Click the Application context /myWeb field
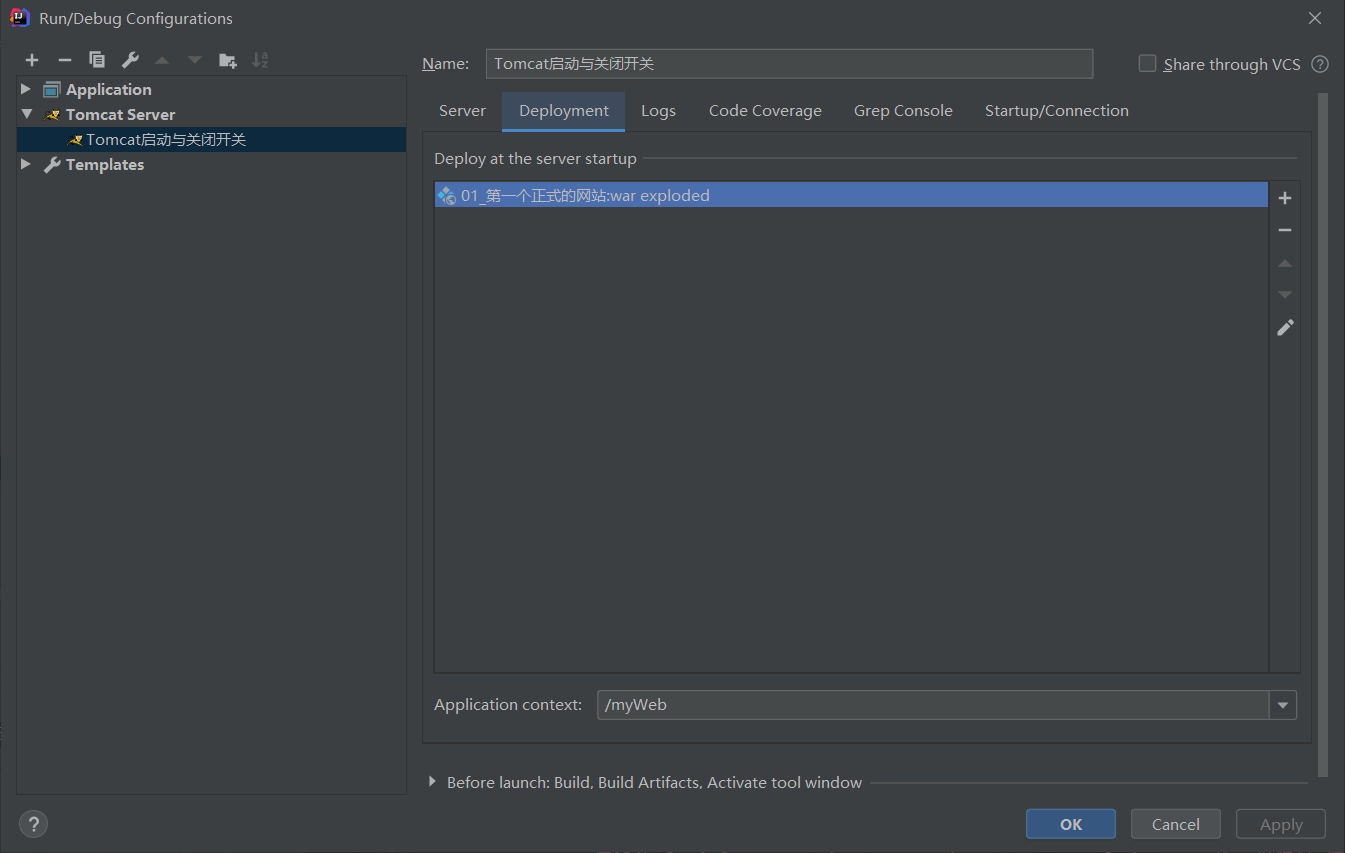This screenshot has height=853, width=1345. 933,705
